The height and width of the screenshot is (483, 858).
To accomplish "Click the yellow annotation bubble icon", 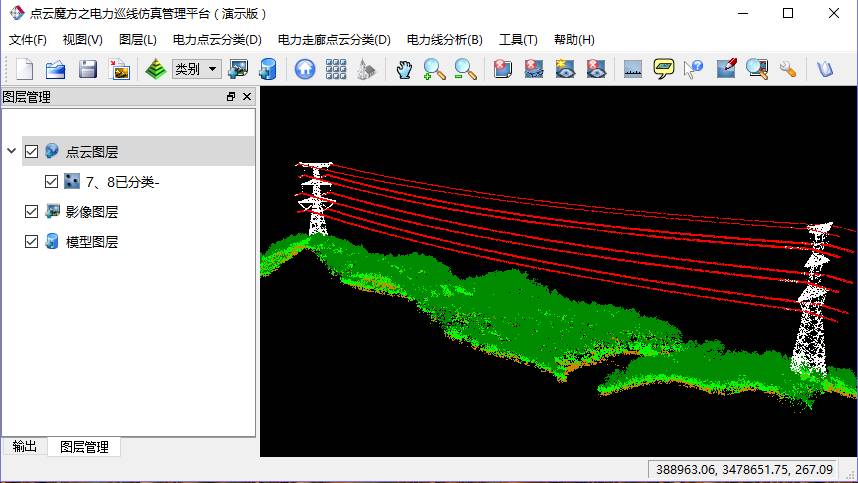I will coord(663,69).
